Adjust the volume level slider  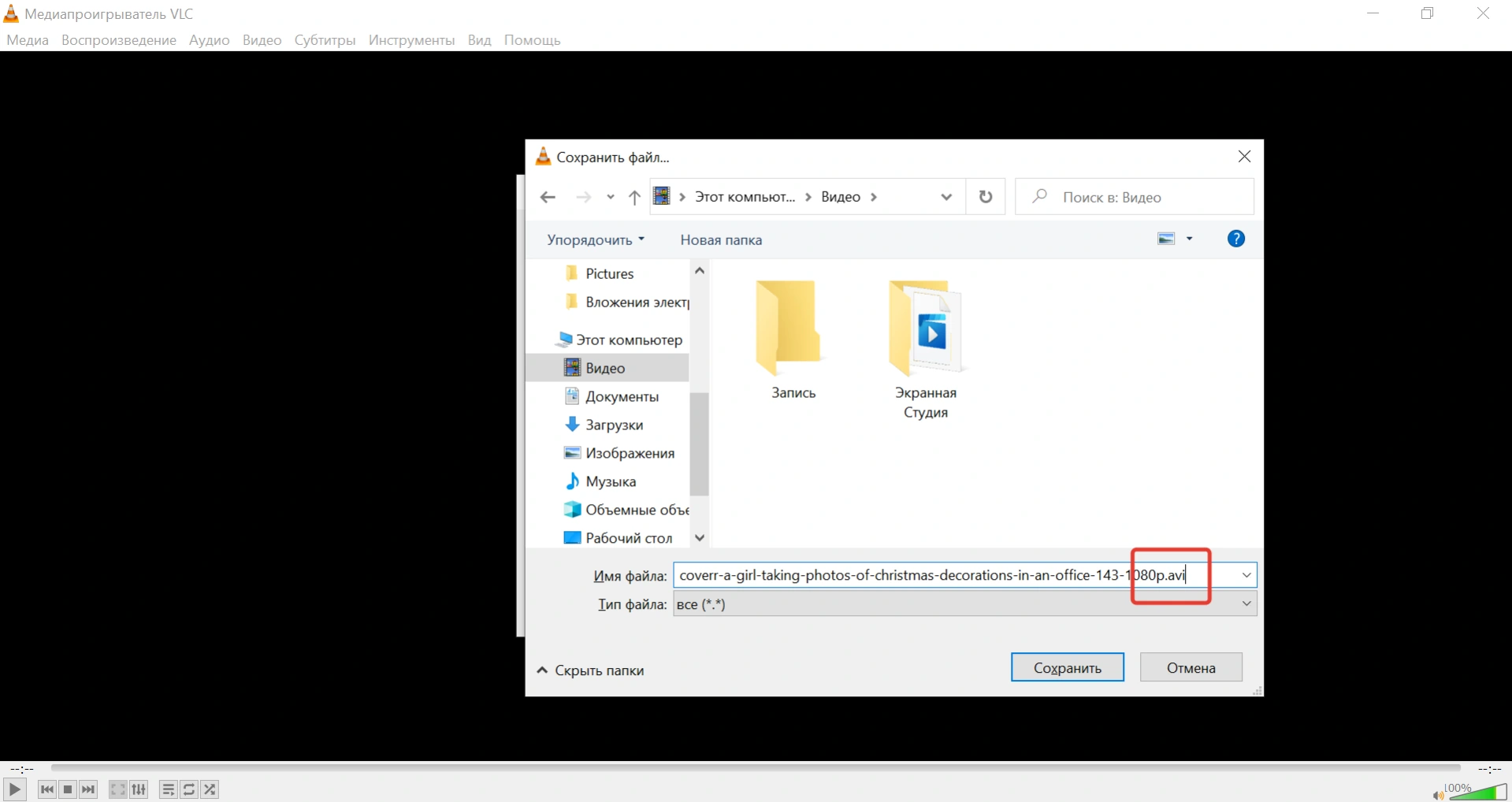[1477, 792]
